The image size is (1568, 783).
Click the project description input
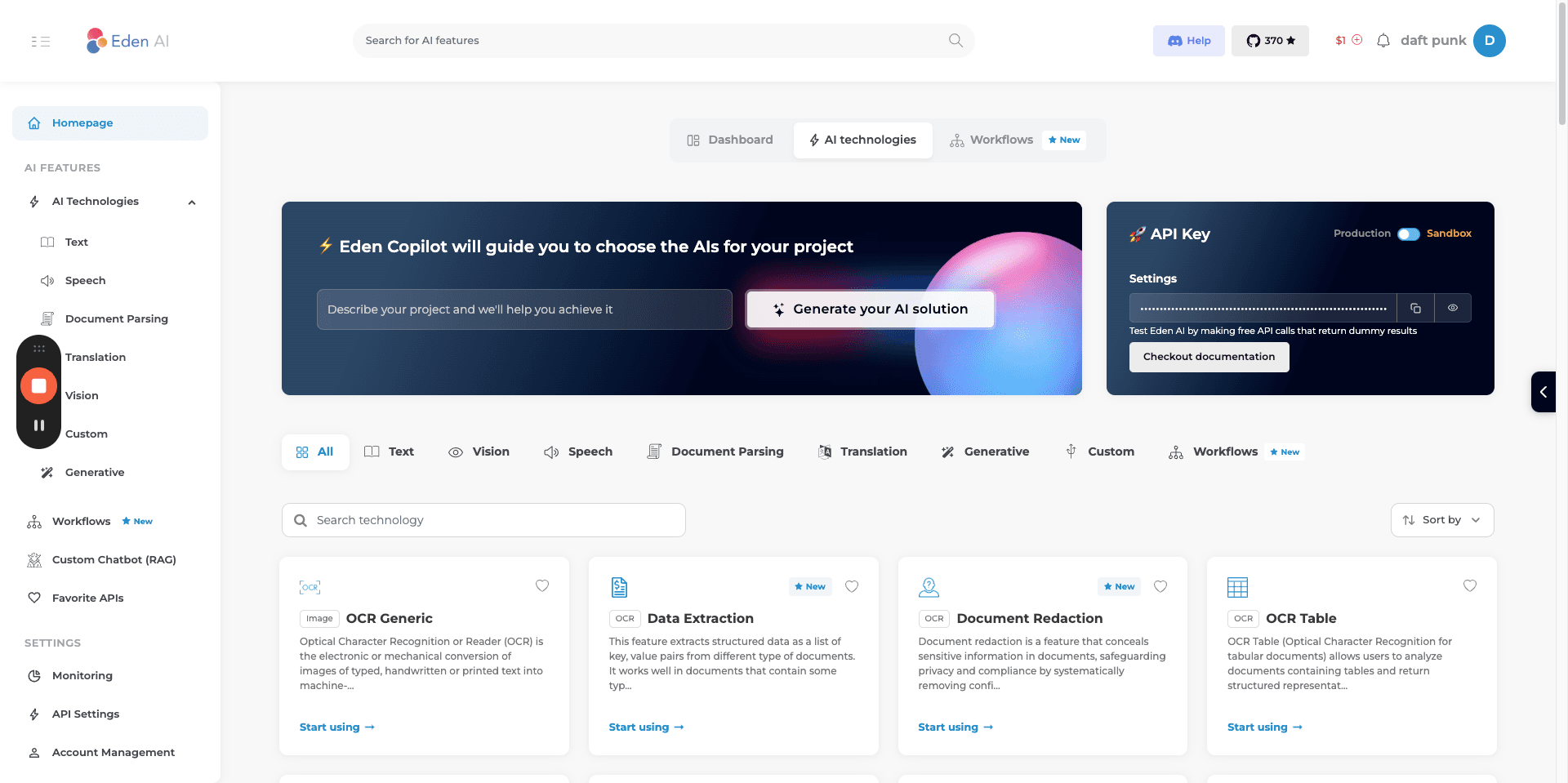(x=524, y=309)
